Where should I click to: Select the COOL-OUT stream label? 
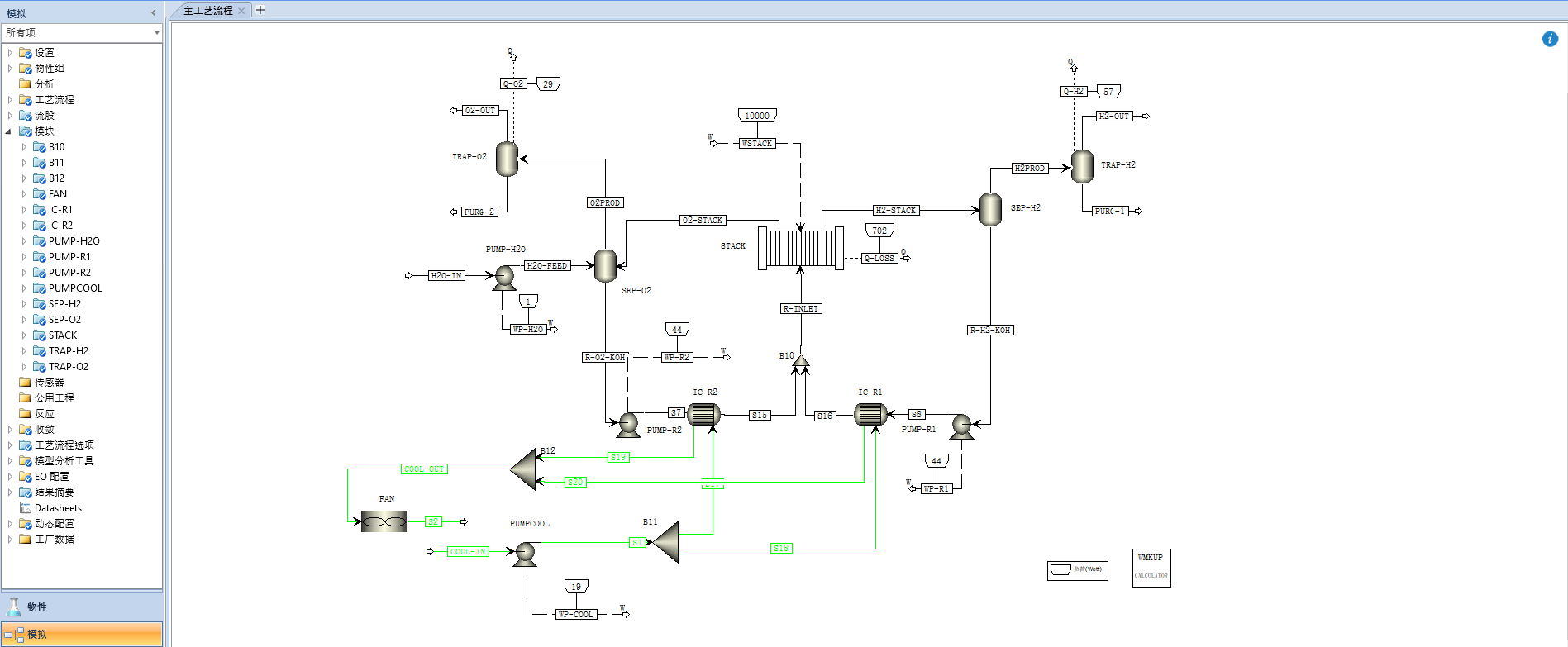point(424,469)
